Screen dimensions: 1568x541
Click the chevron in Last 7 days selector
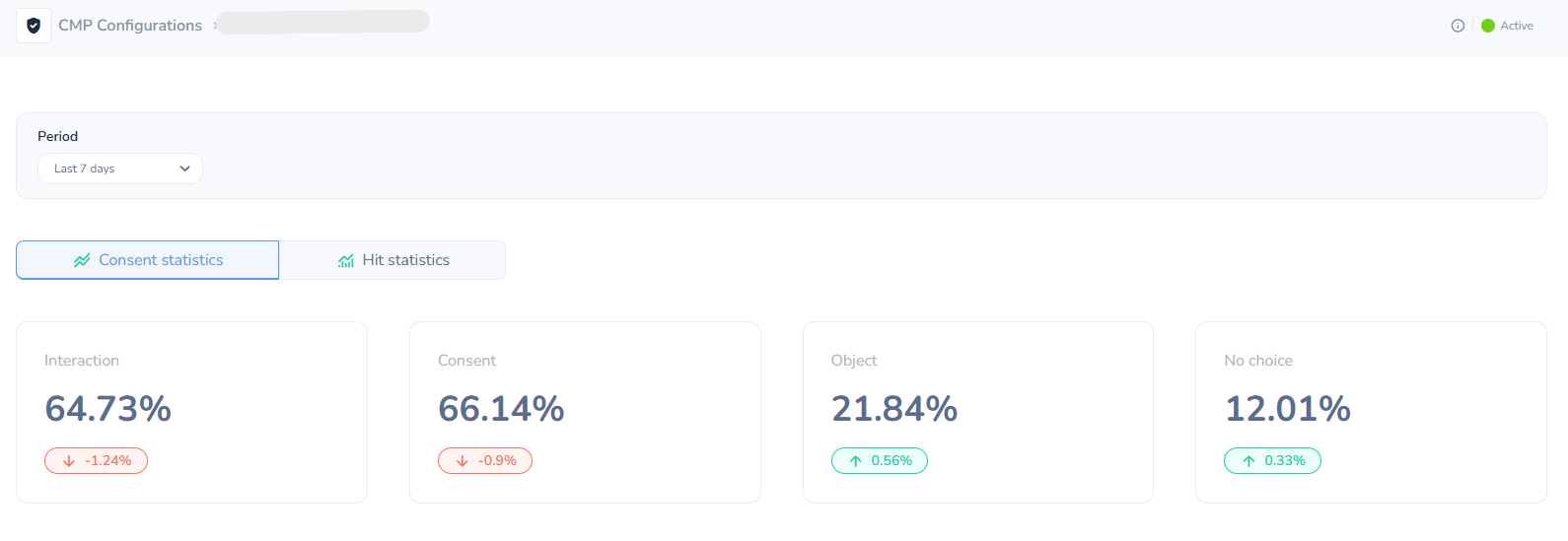184,169
